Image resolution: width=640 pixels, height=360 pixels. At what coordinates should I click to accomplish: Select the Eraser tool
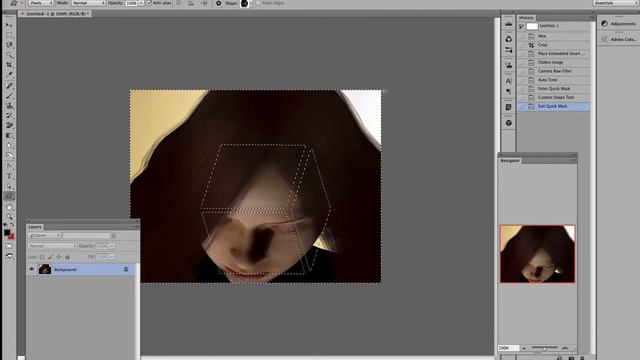(x=9, y=125)
